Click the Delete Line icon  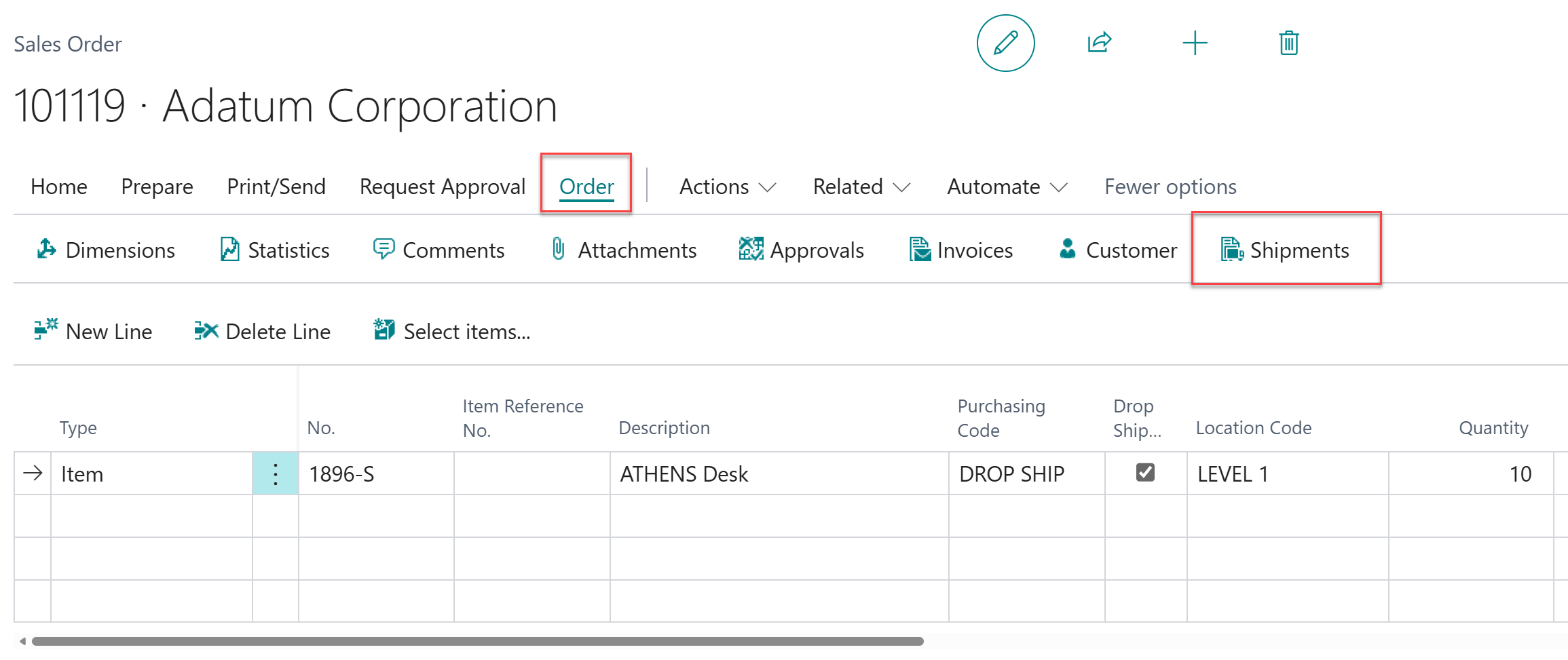pos(206,330)
